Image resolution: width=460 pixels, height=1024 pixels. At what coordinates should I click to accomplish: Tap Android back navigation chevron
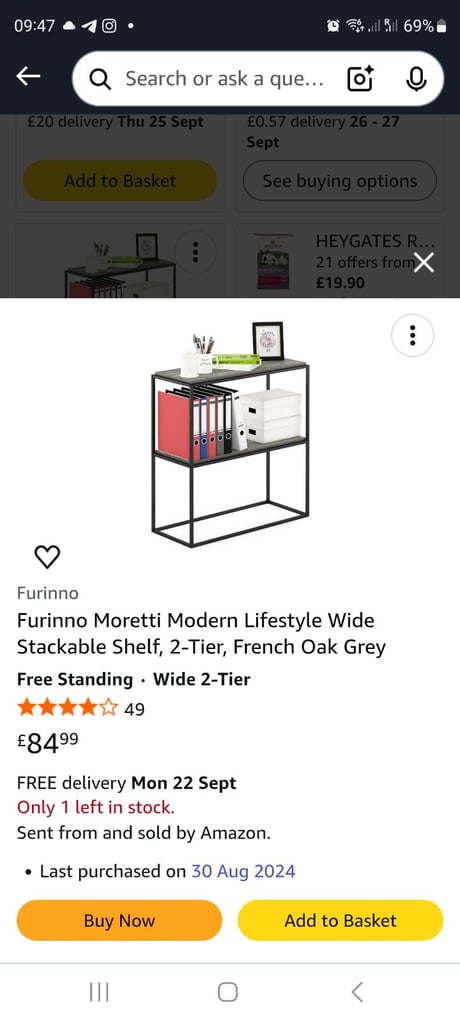[357, 992]
